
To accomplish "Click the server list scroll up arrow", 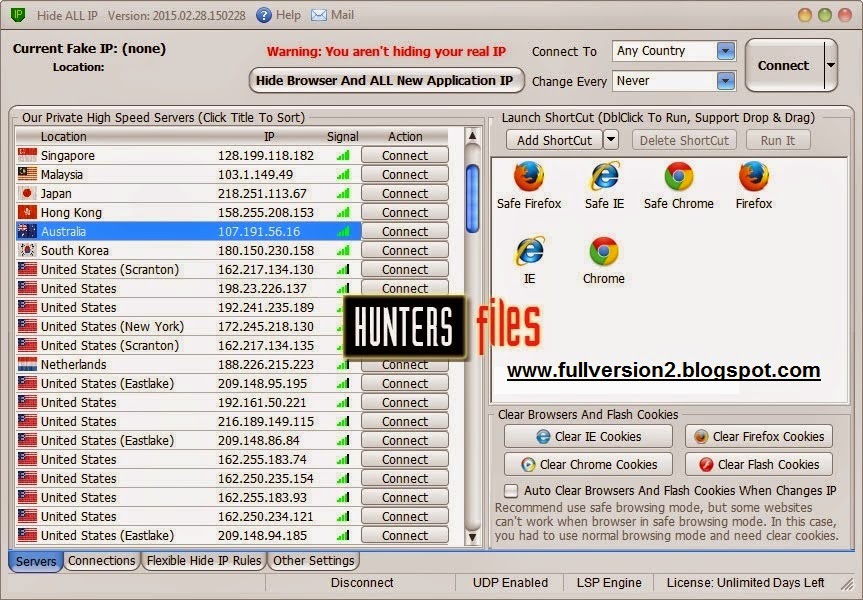I will tap(472, 135).
